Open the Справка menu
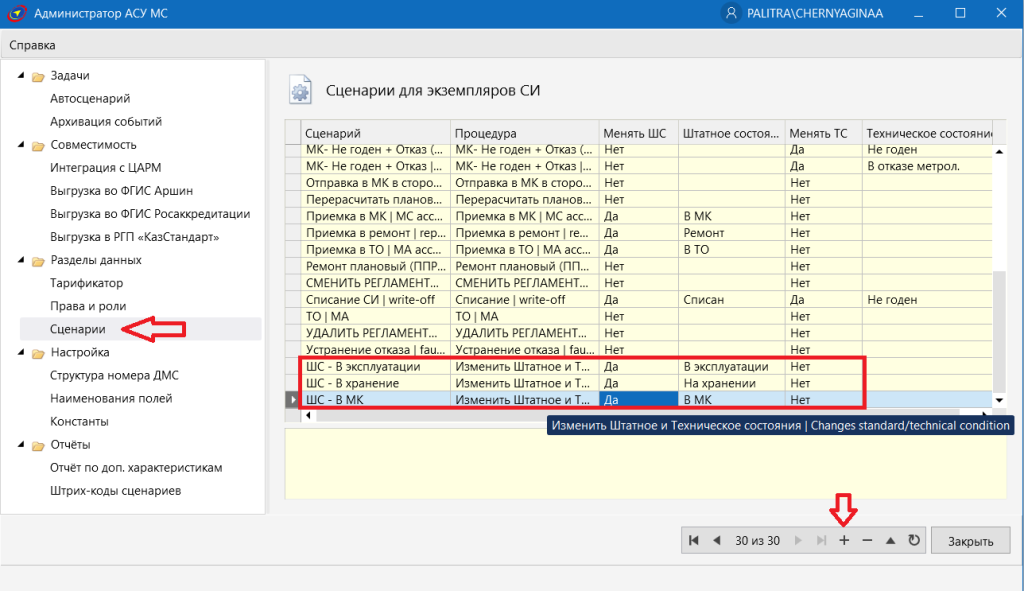 32,45
